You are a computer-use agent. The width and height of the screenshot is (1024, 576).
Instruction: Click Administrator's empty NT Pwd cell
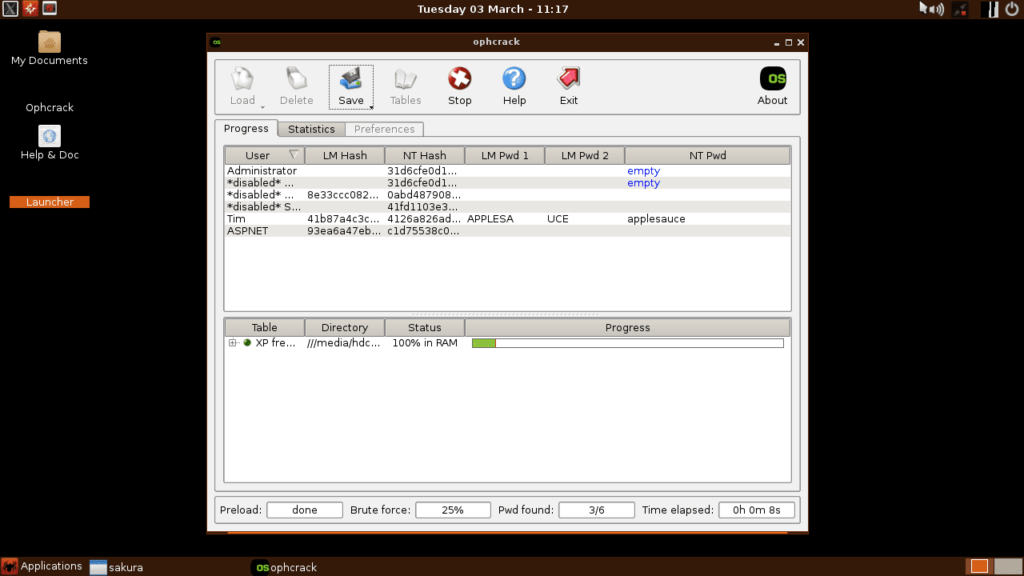643,171
